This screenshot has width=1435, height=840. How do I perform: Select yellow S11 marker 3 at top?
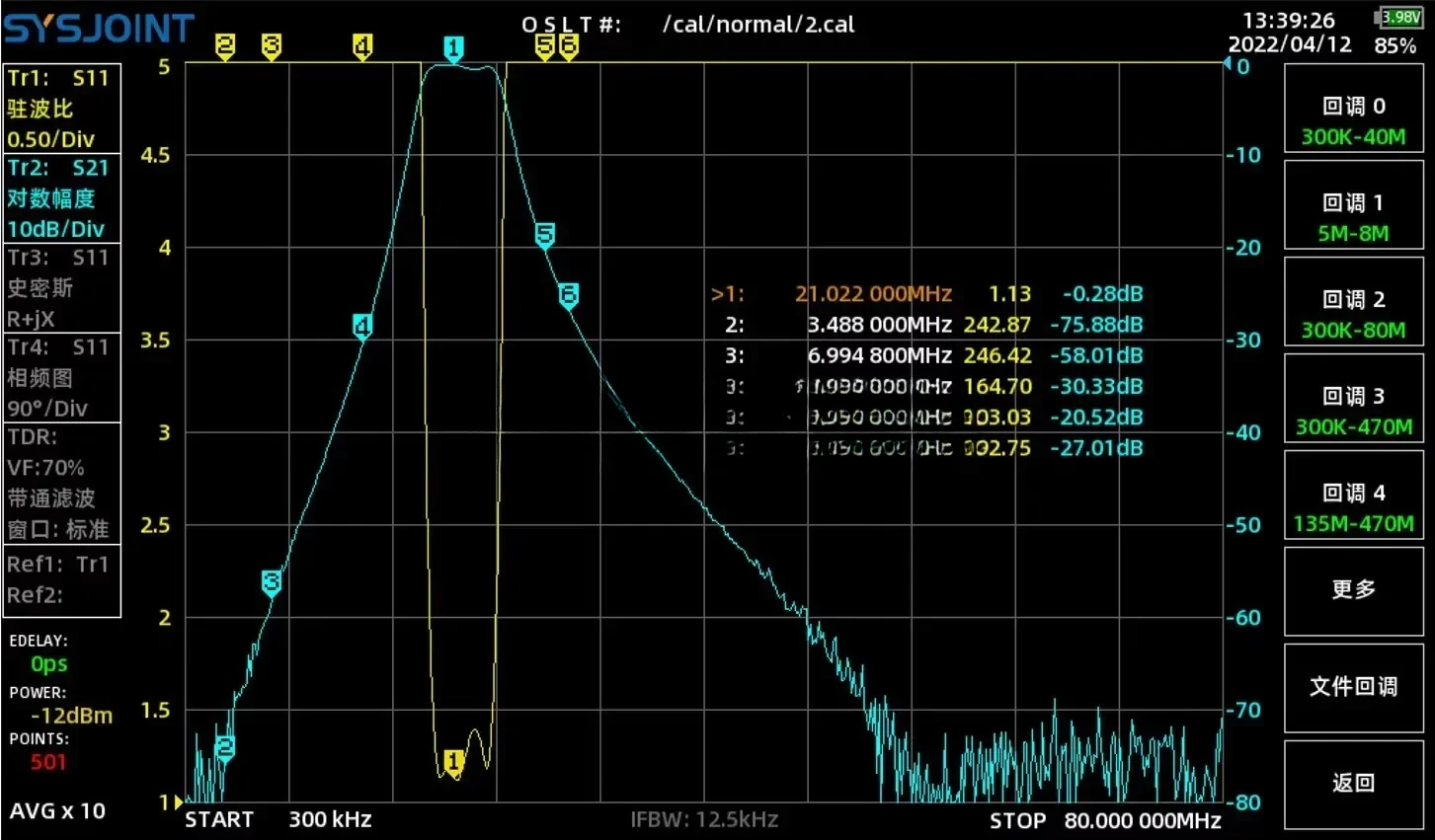(272, 45)
